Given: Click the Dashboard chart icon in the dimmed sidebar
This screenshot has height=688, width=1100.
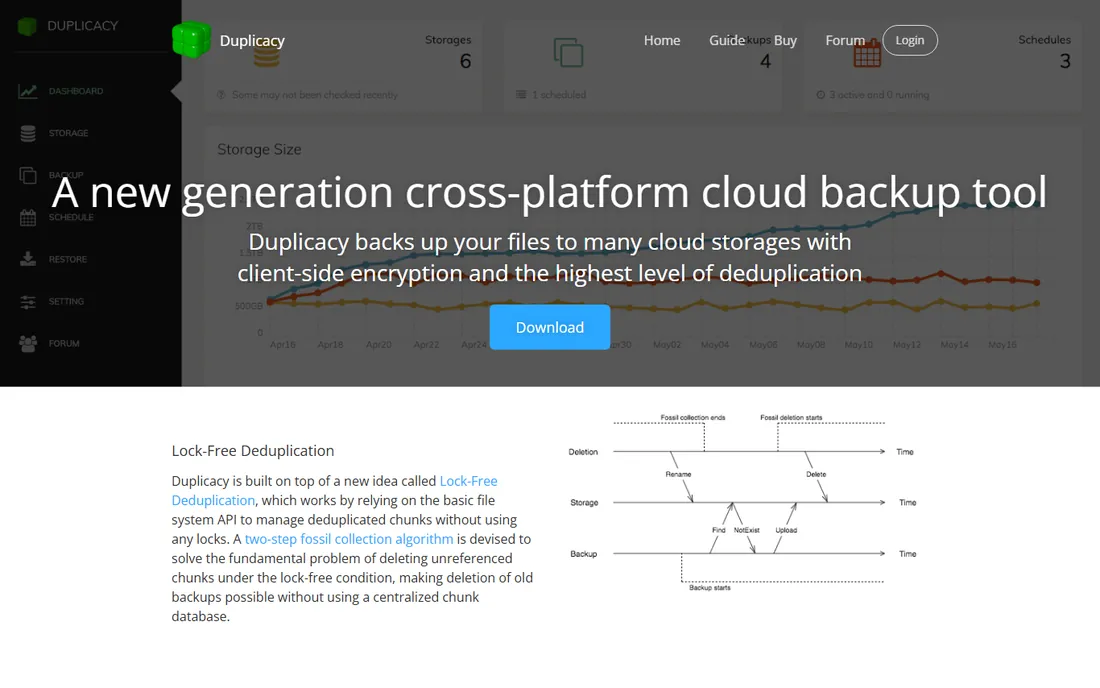Looking at the screenshot, I should coord(27,91).
